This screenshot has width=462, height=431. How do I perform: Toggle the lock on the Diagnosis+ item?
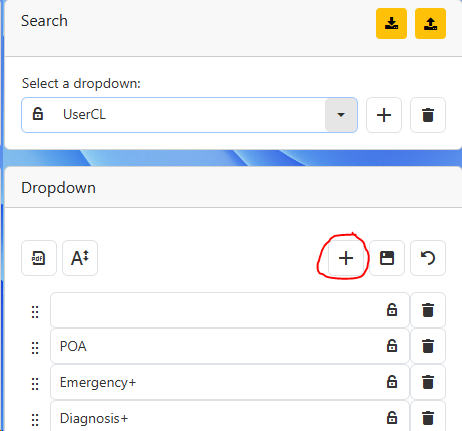[392, 417]
